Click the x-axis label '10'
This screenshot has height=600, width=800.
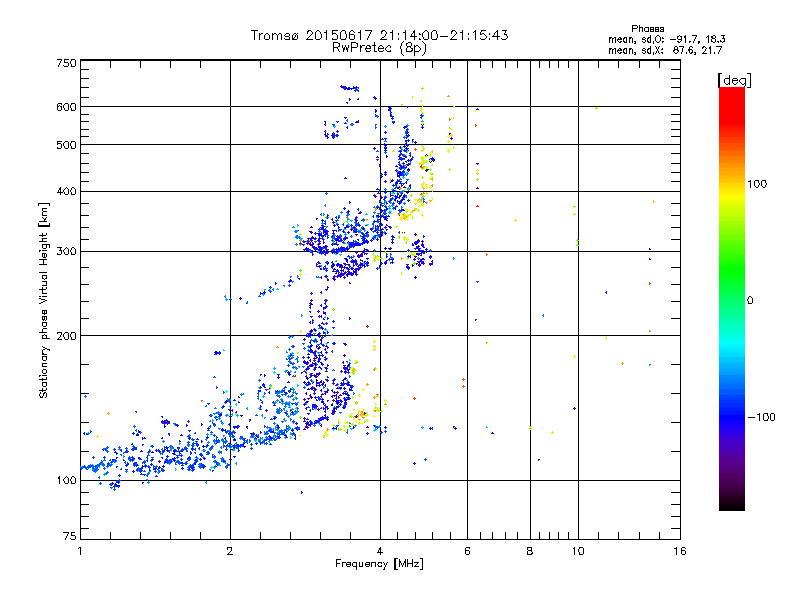(x=578, y=551)
